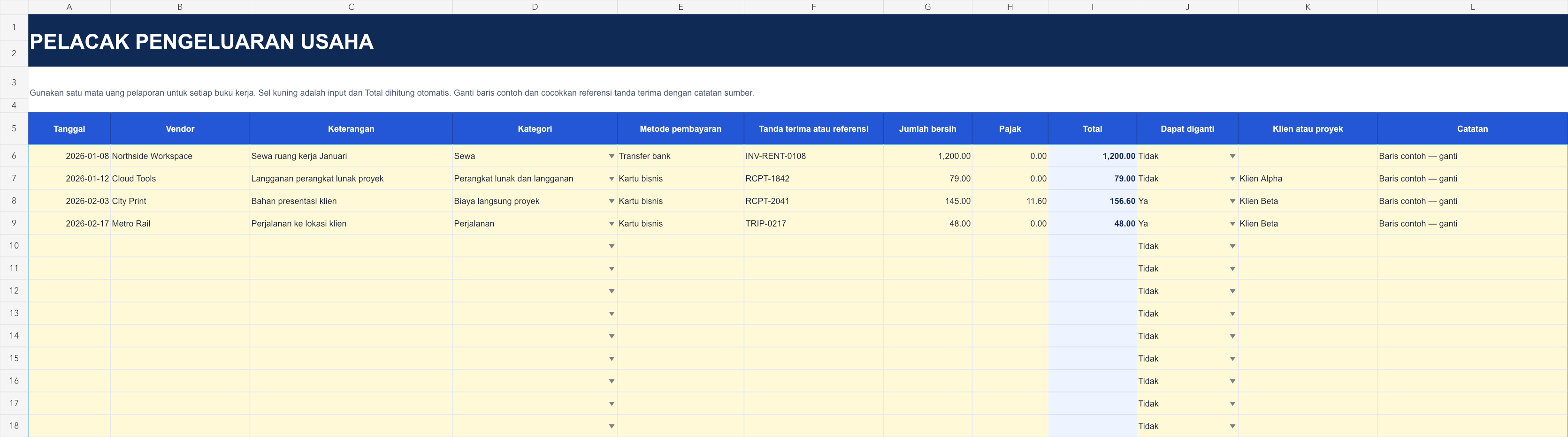The width and height of the screenshot is (1568, 437).
Task: Click the Transfer bank payment cell
Action: point(681,156)
